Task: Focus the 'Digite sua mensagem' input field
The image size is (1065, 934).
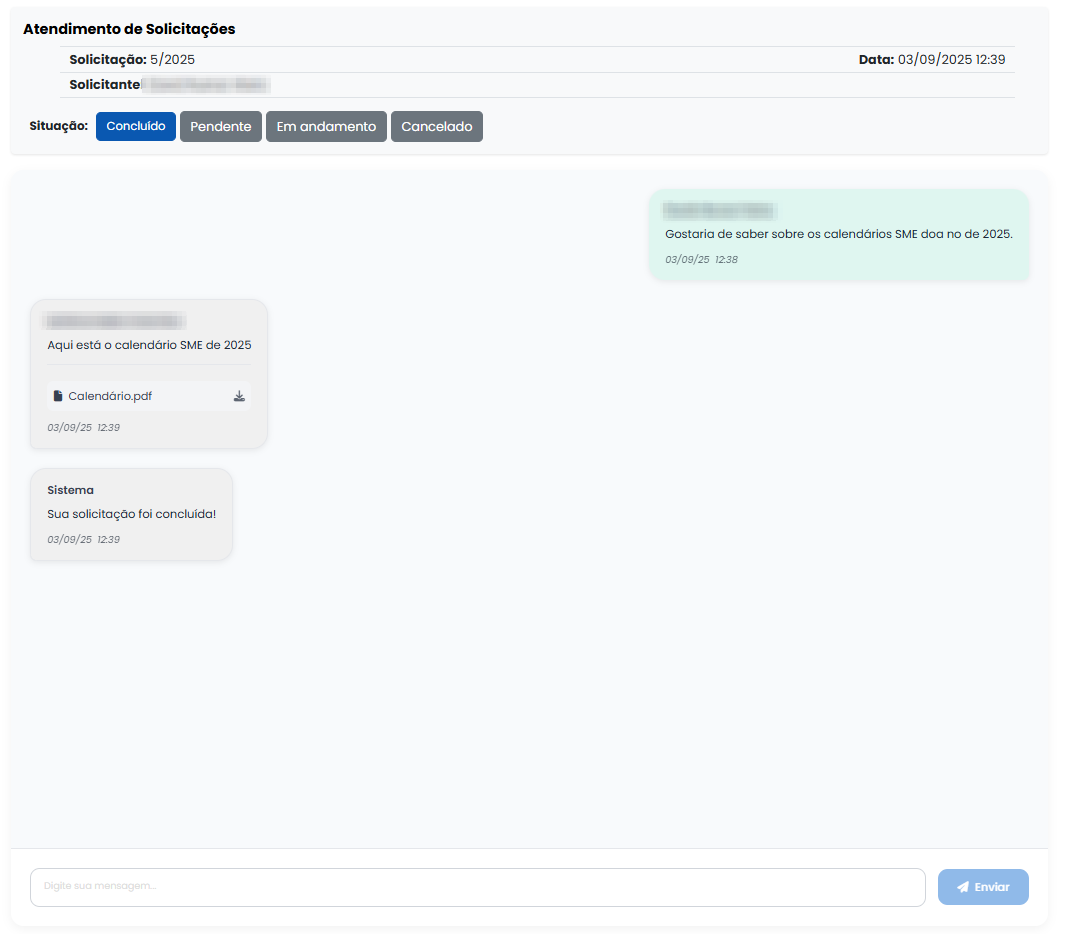Action: (477, 887)
